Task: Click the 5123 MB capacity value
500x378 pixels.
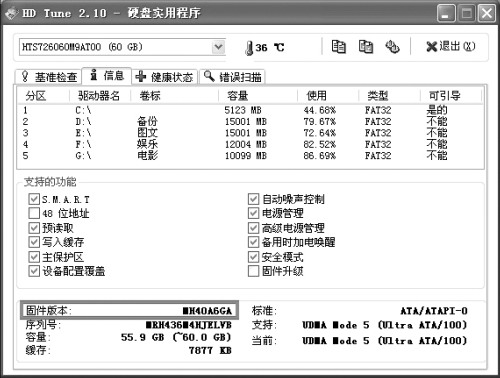Action: tap(243, 110)
